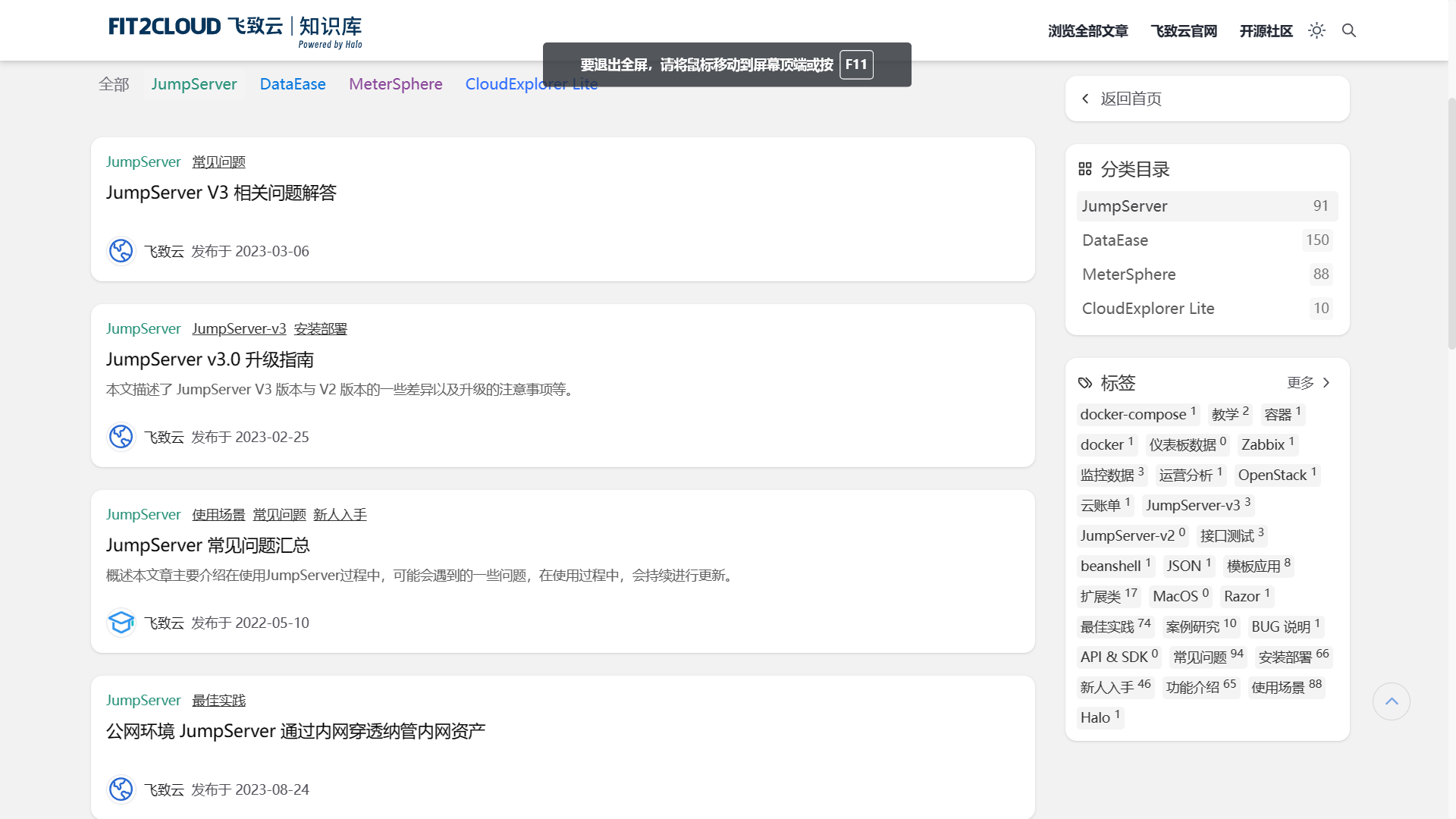Click the 功能介绍 tag

pyautogui.click(x=1201, y=687)
